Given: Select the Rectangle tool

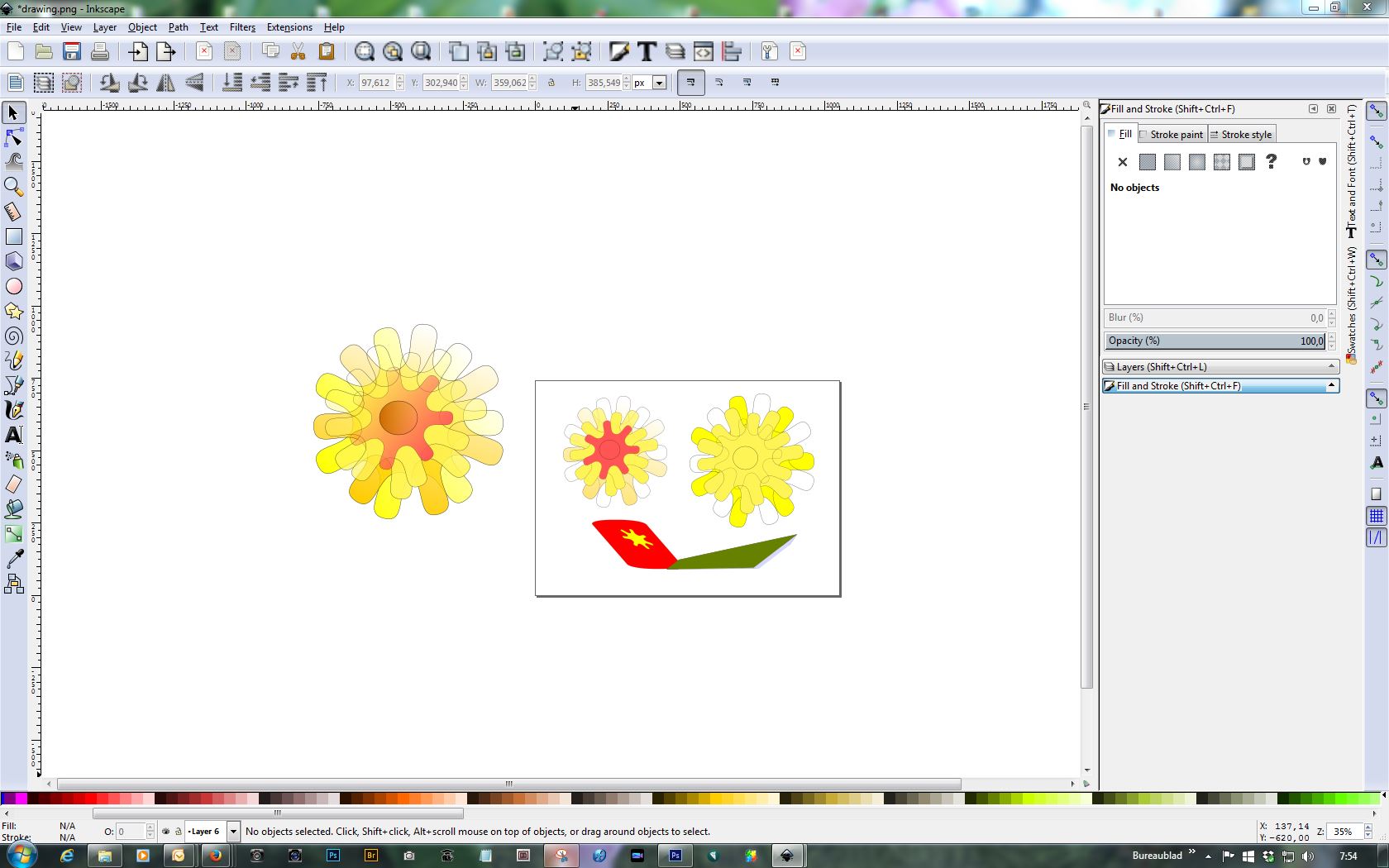Looking at the screenshot, I should coord(13,236).
